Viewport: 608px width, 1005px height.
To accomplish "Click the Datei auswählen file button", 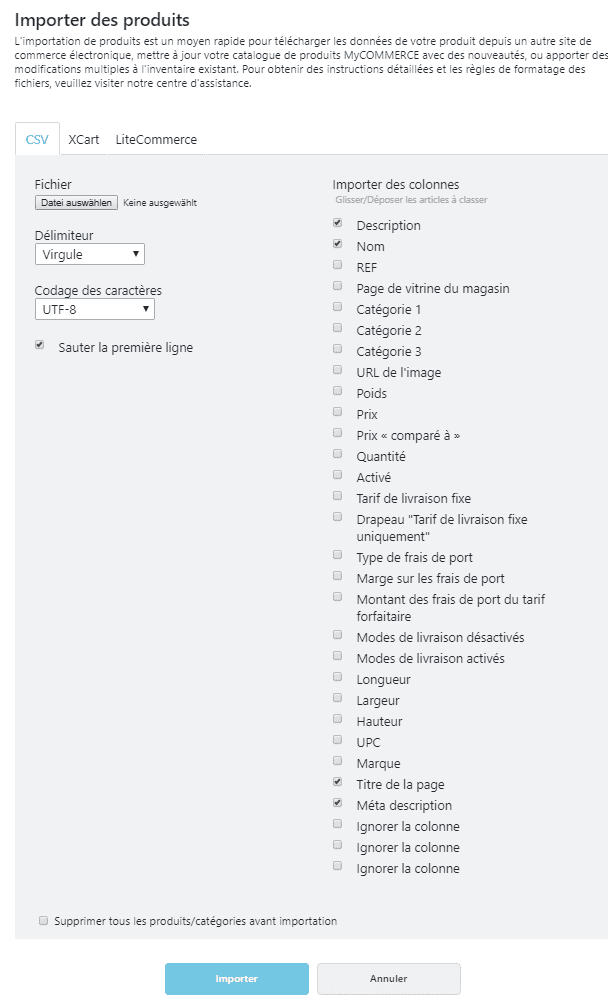I will click(76, 203).
